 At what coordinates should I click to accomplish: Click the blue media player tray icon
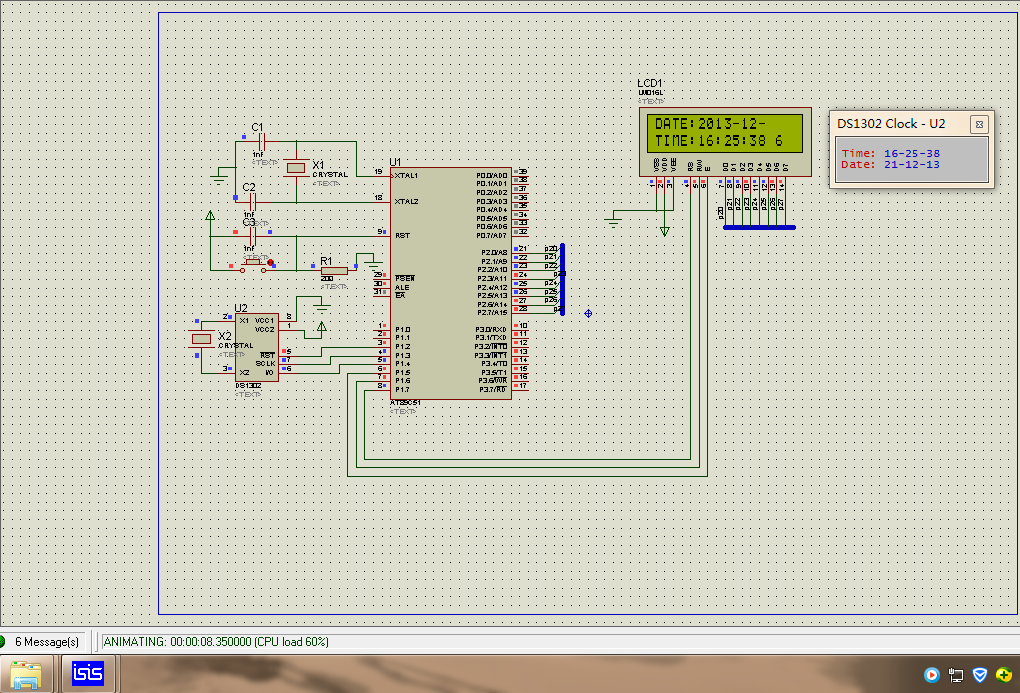tap(932, 675)
